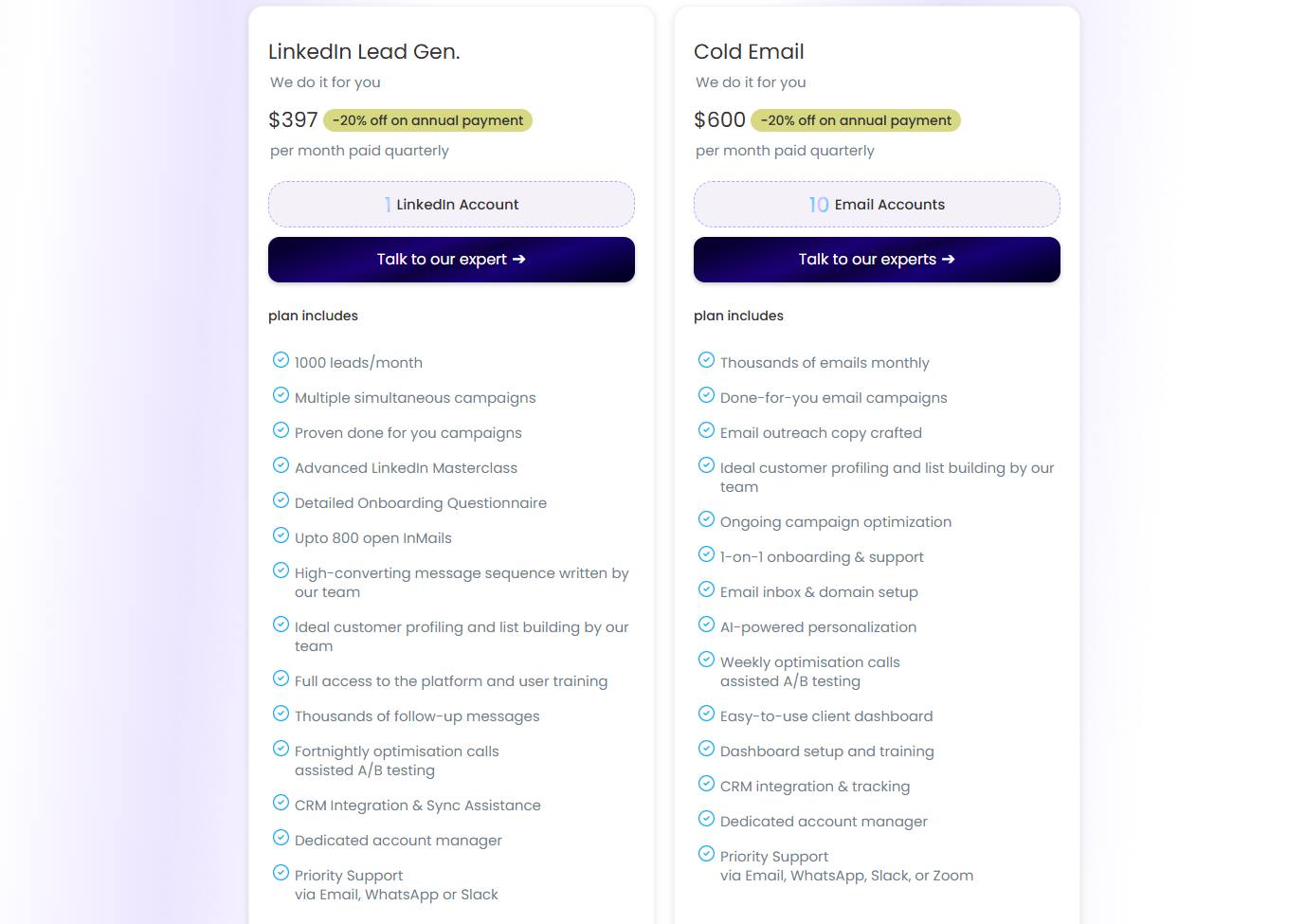
Task: Click the $397 price text
Action: coord(293,119)
